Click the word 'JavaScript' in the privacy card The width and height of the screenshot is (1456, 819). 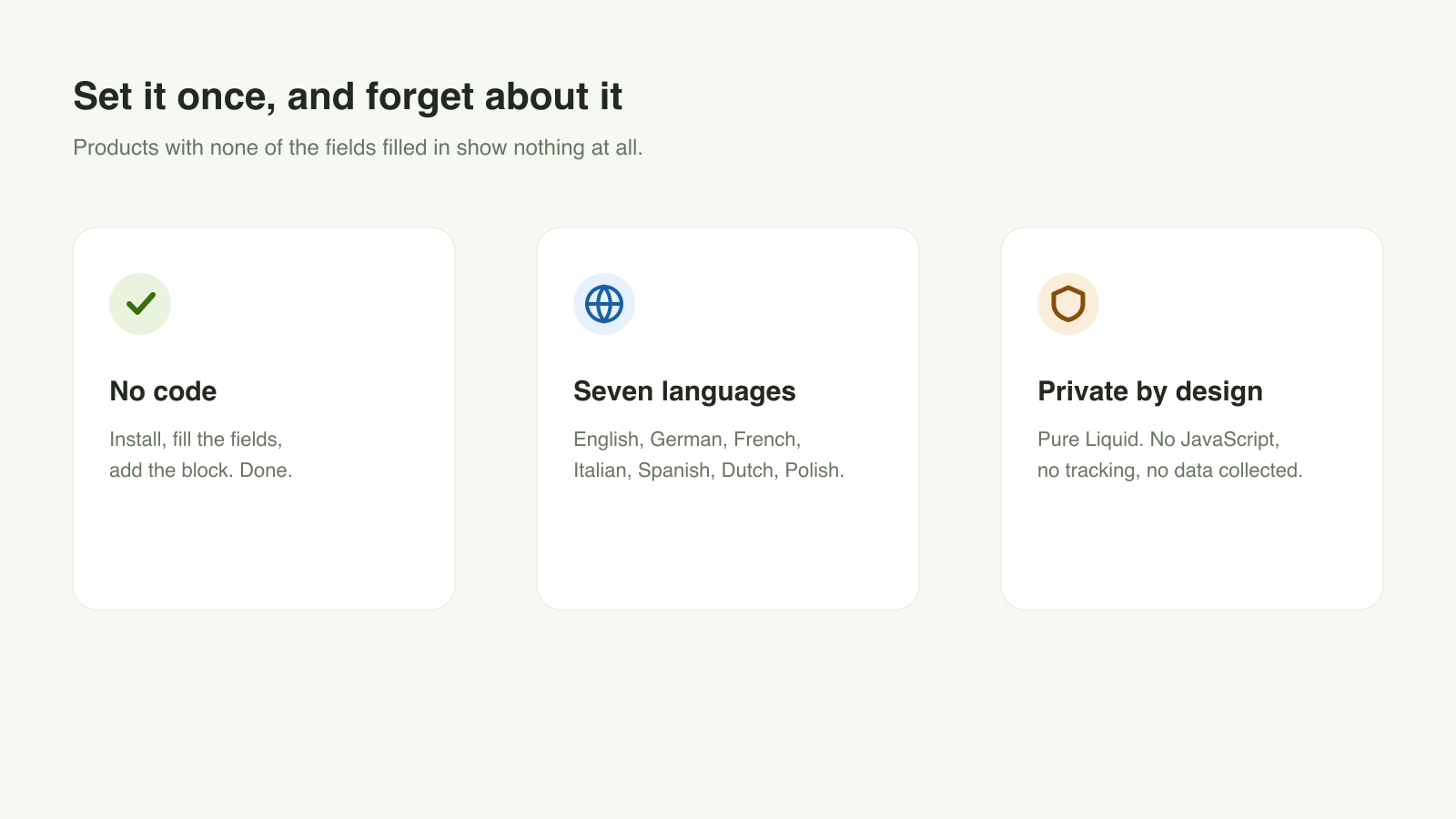(x=1228, y=440)
